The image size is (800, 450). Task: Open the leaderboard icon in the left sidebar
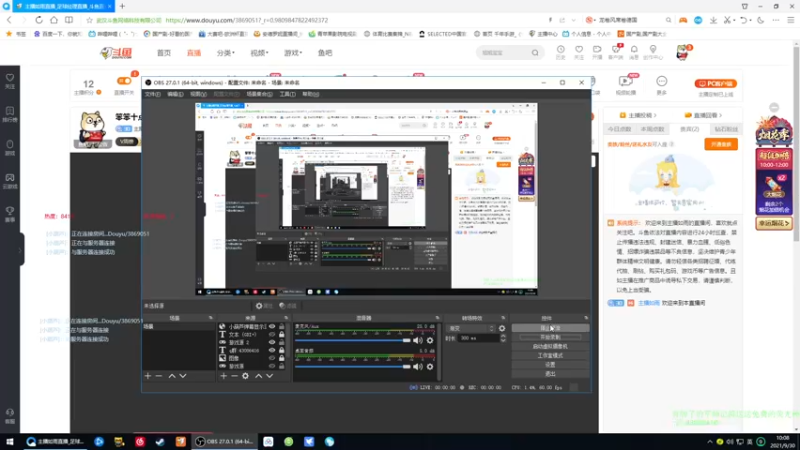point(10,113)
